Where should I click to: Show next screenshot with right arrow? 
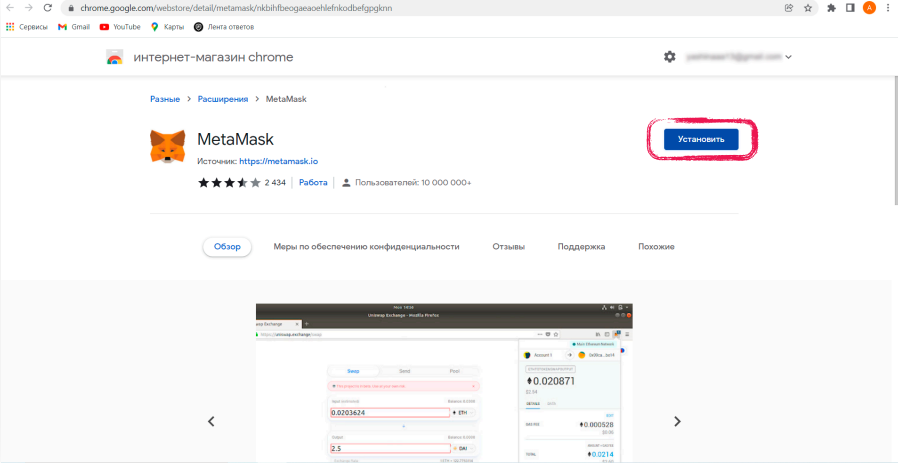click(x=678, y=421)
